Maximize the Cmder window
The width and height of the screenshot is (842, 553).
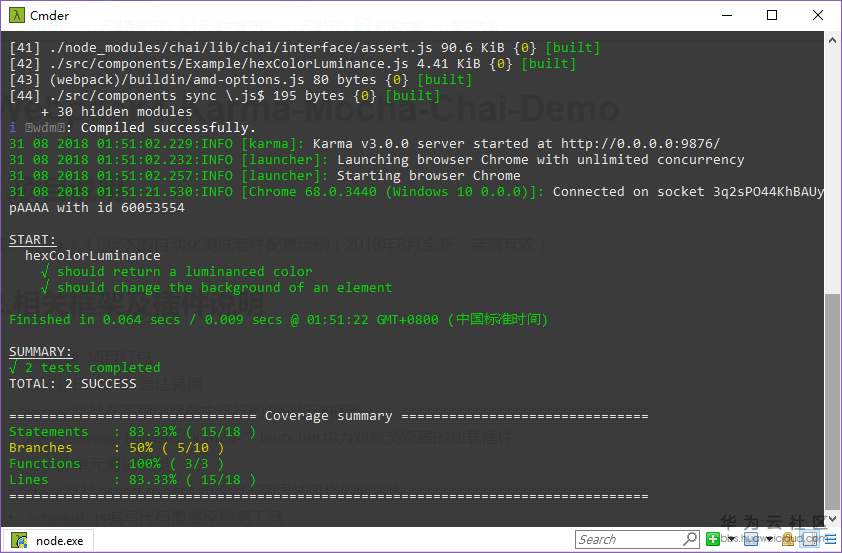(771, 15)
